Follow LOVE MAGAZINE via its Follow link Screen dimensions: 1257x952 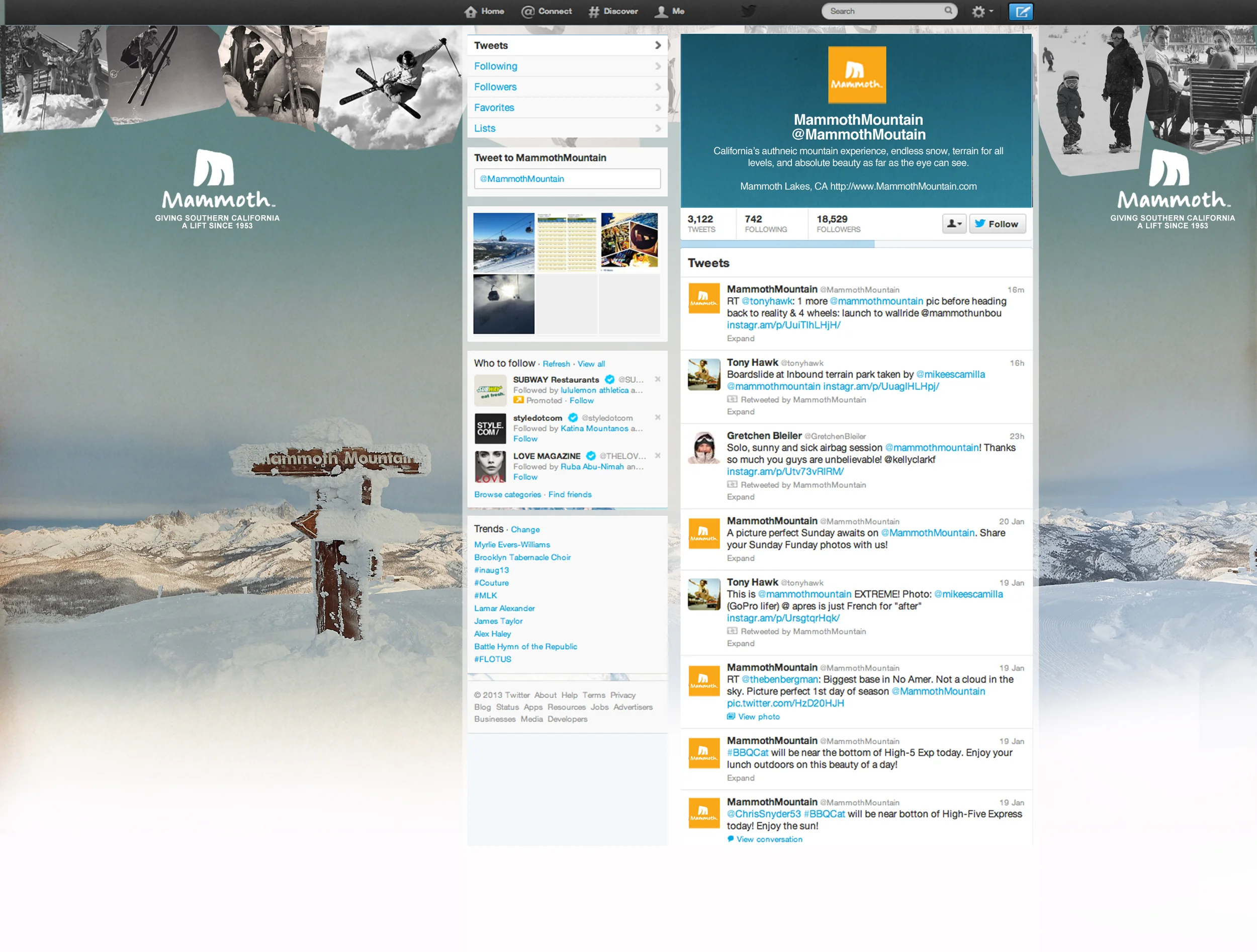point(525,477)
